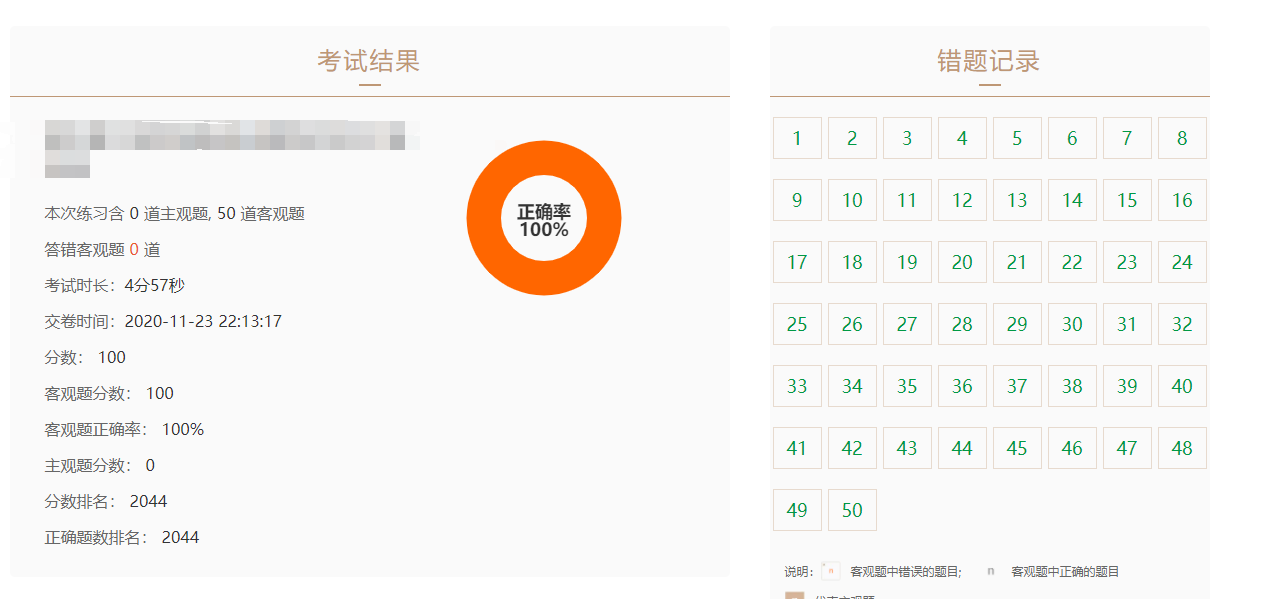Click the 考试结果 panel title
The width and height of the screenshot is (1277, 599).
pyautogui.click(x=369, y=61)
